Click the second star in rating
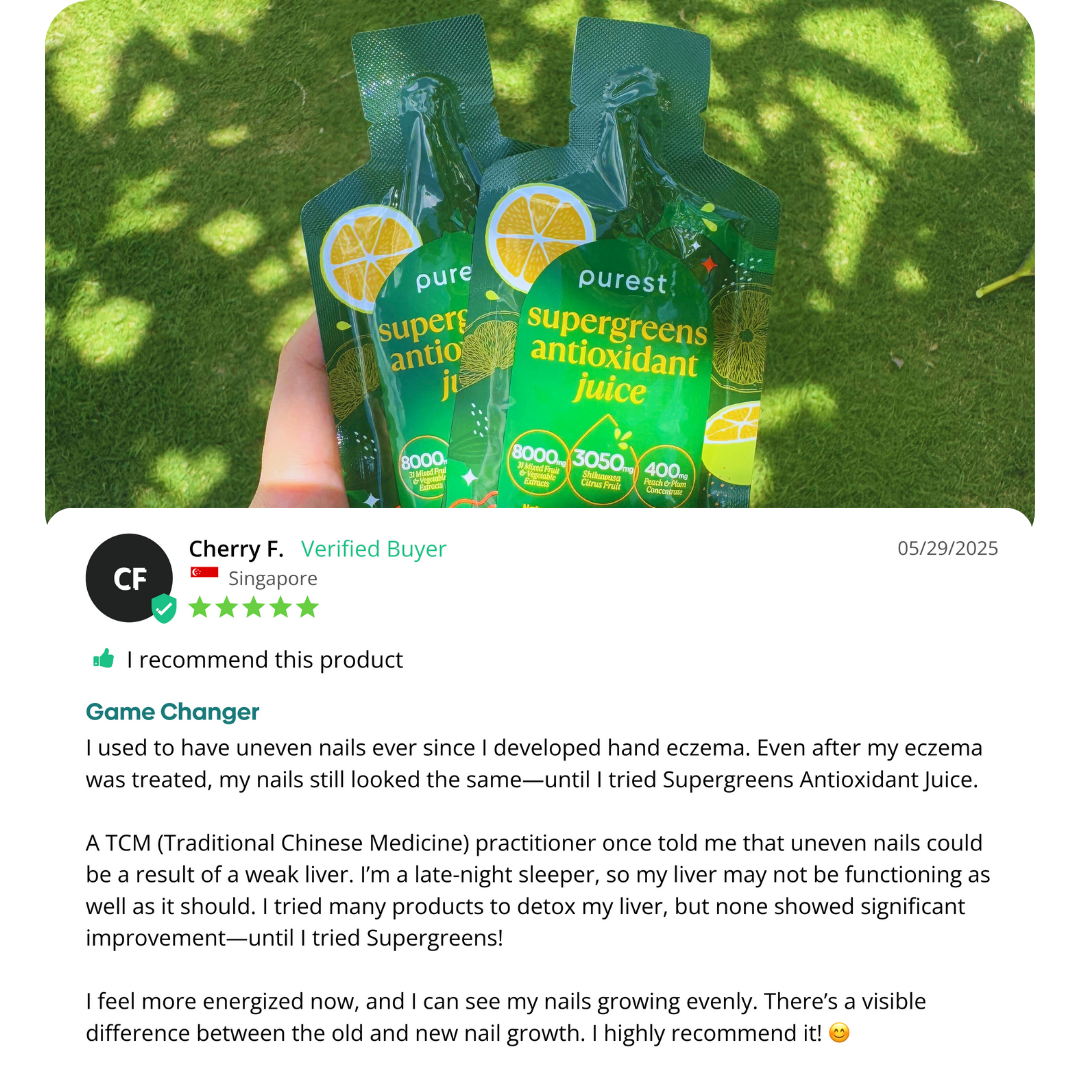Screen dimensions: 1080x1080 pyautogui.click(x=227, y=607)
